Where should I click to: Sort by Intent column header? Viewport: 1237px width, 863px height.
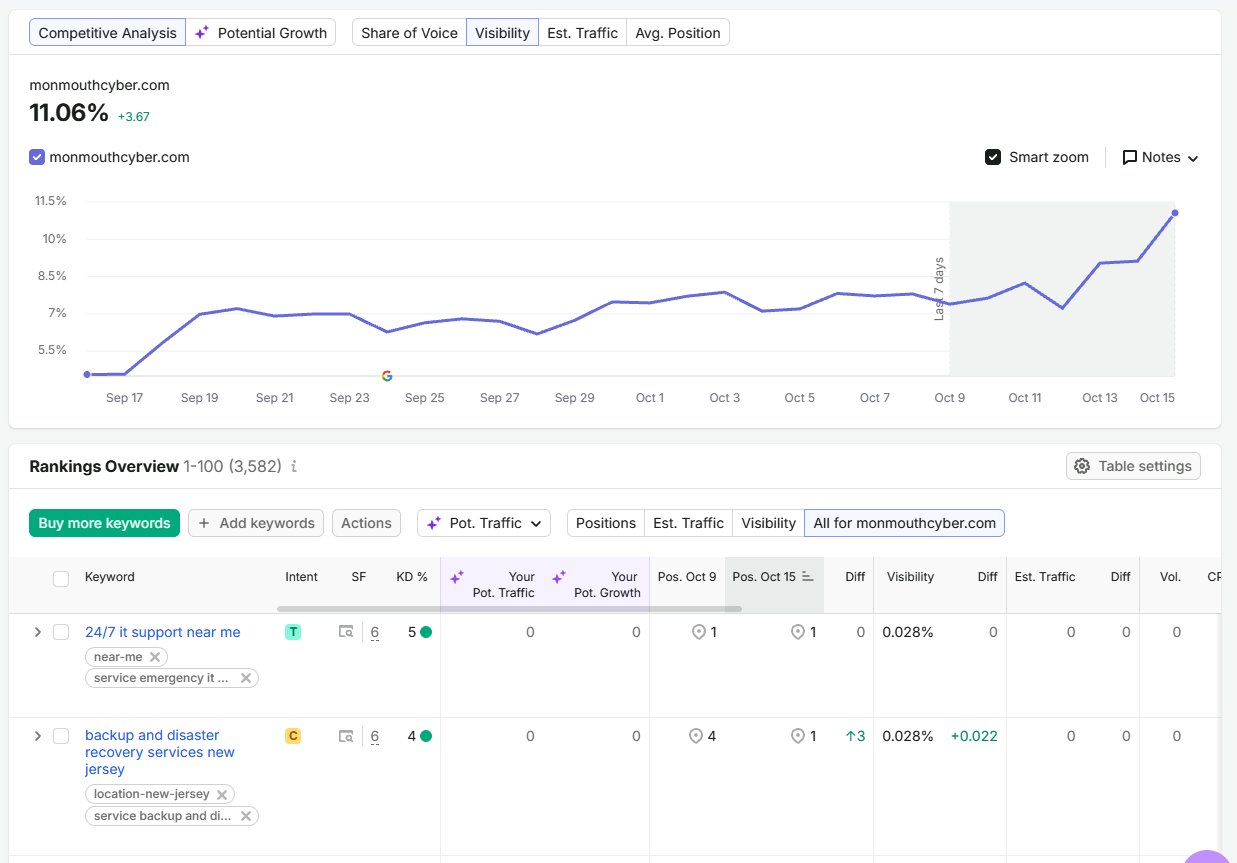[301, 577]
